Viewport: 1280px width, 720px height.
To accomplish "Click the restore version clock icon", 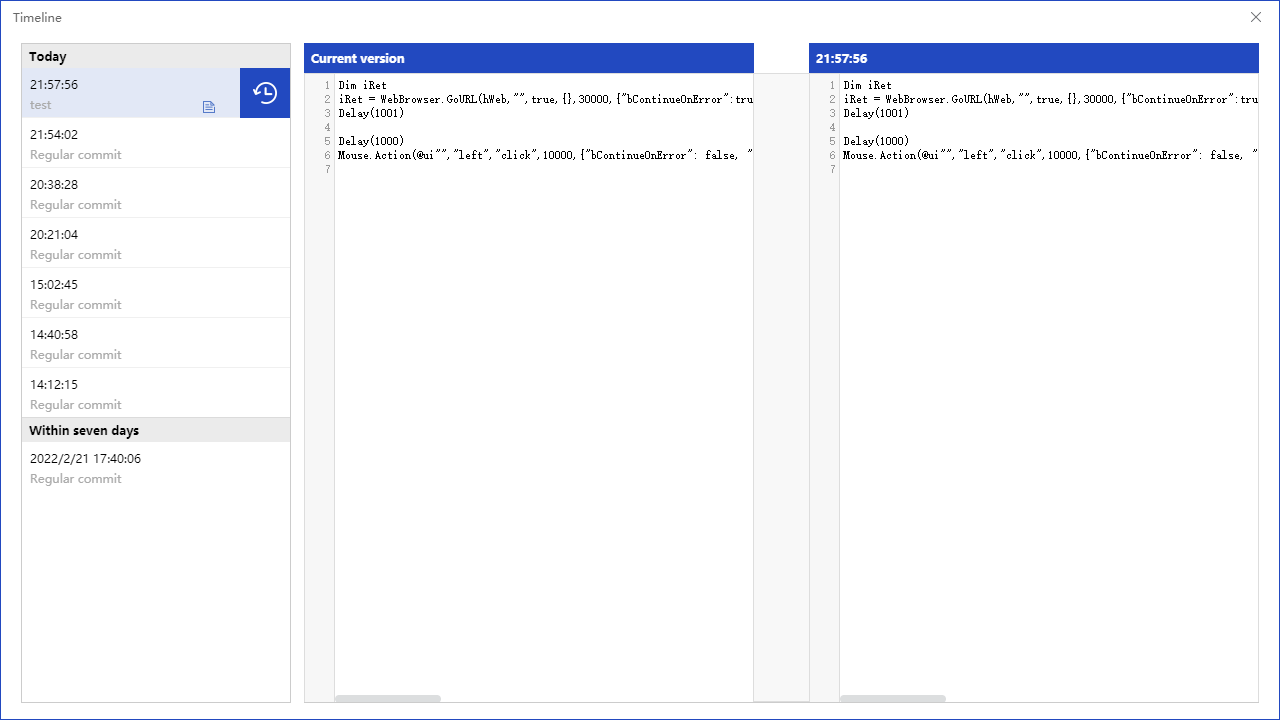I will (x=265, y=93).
